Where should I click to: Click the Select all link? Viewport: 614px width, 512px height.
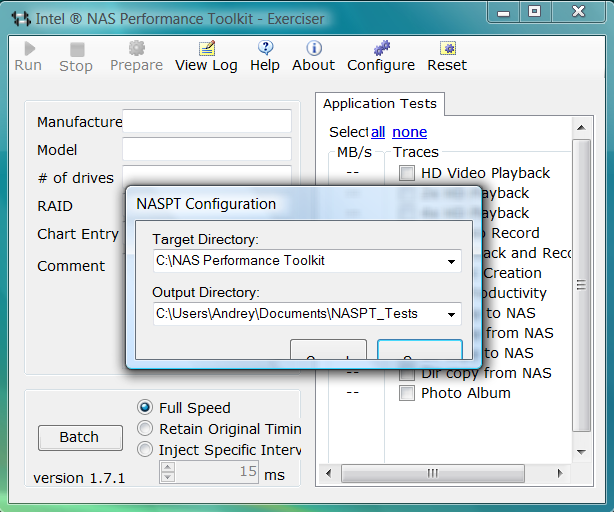pyautogui.click(x=378, y=132)
